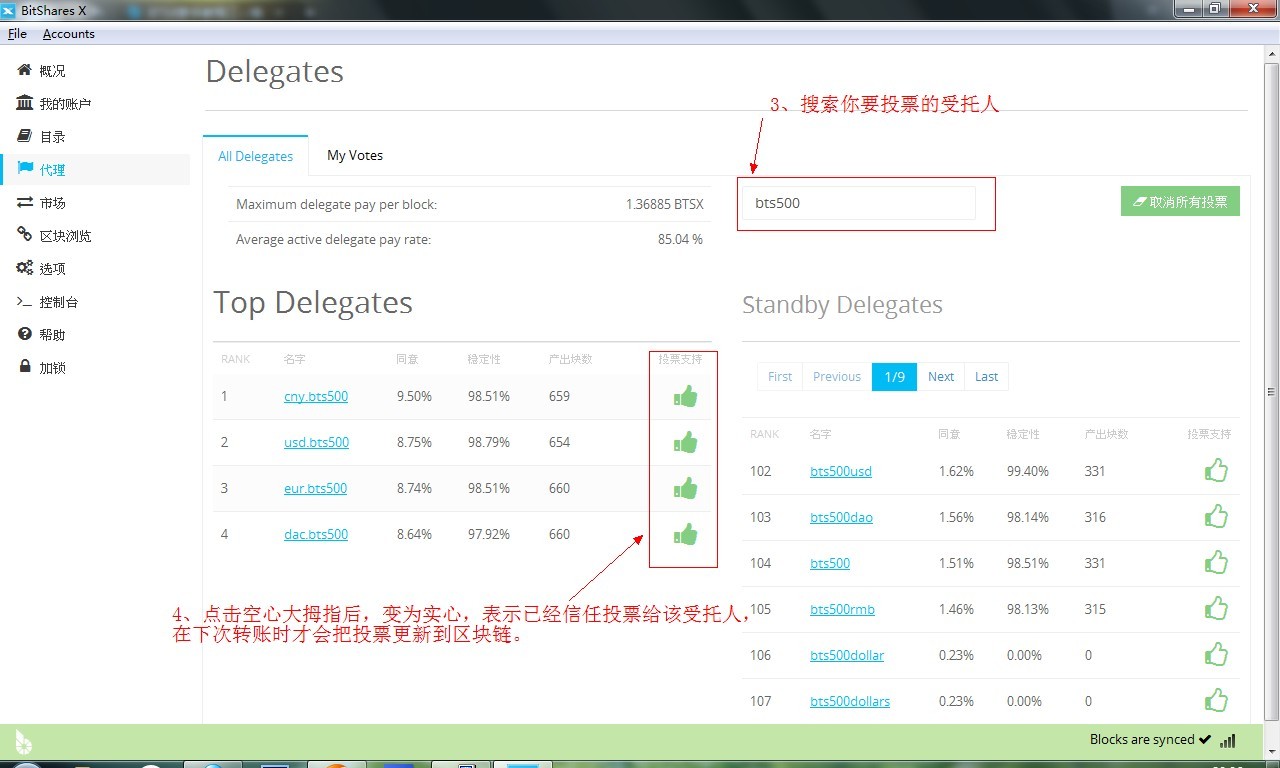
Task: Click the BitShares X title bar icon
Action: click(x=8, y=10)
